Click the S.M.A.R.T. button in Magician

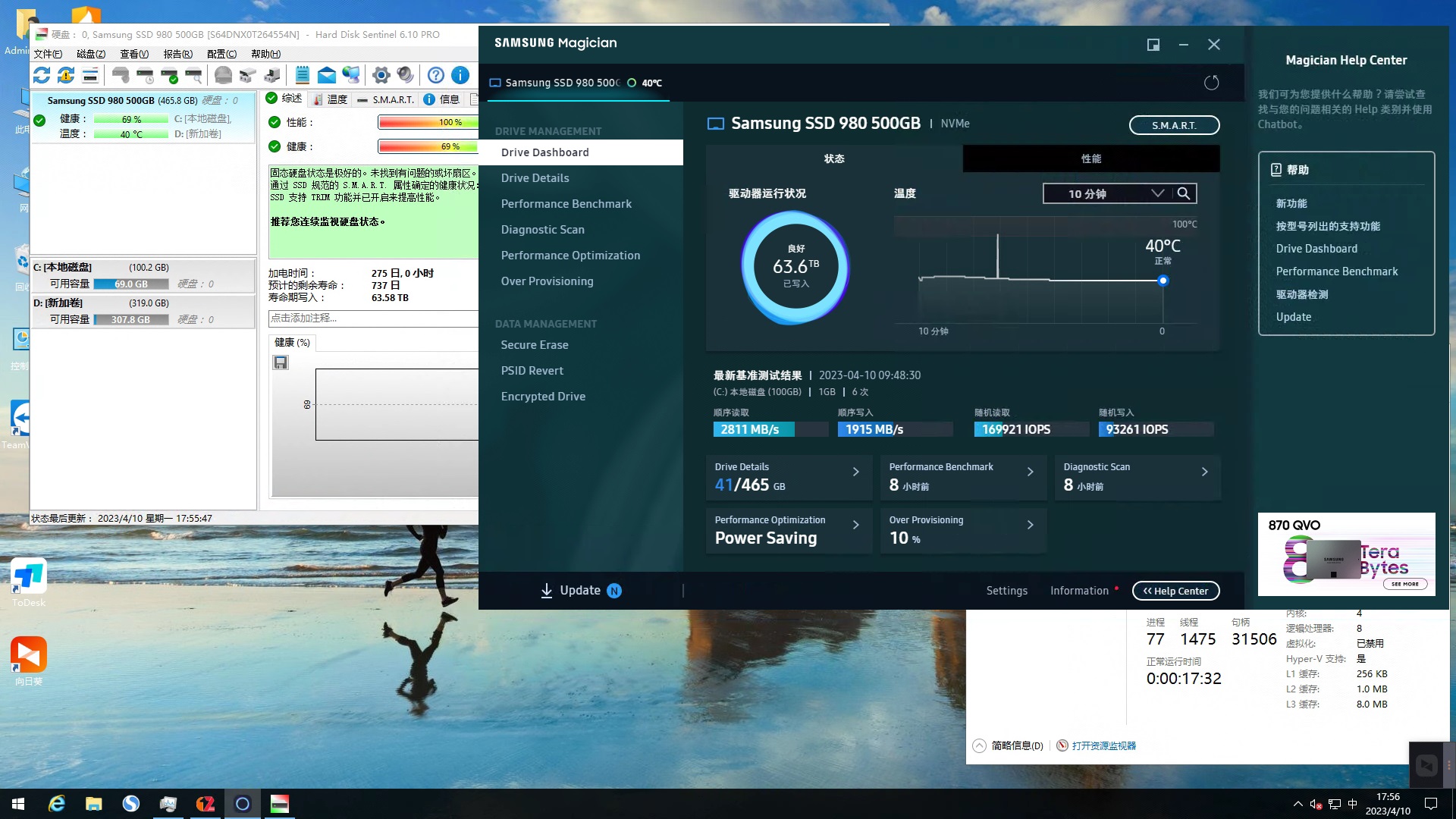point(1173,125)
